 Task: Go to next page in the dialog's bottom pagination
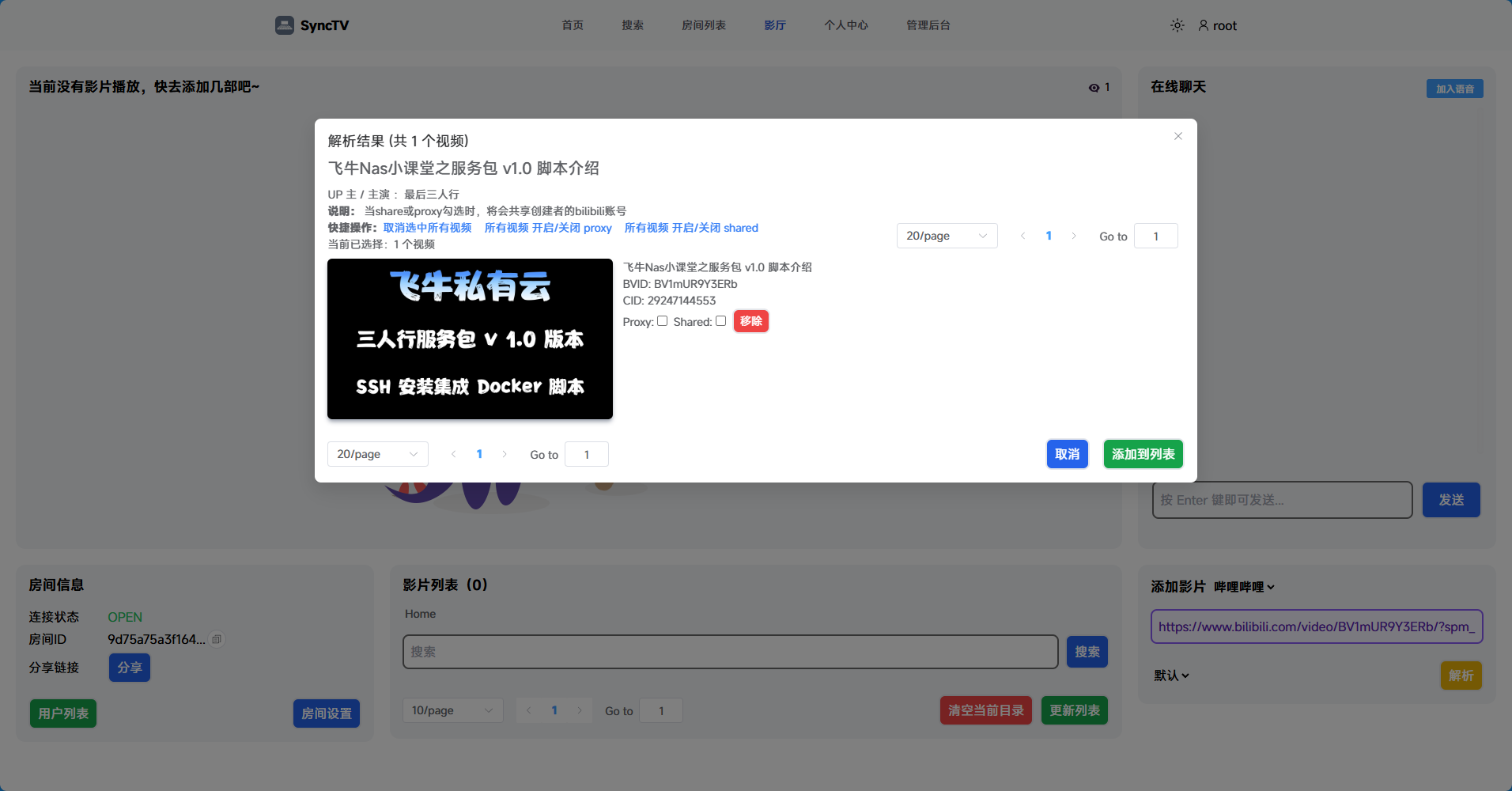click(x=505, y=454)
